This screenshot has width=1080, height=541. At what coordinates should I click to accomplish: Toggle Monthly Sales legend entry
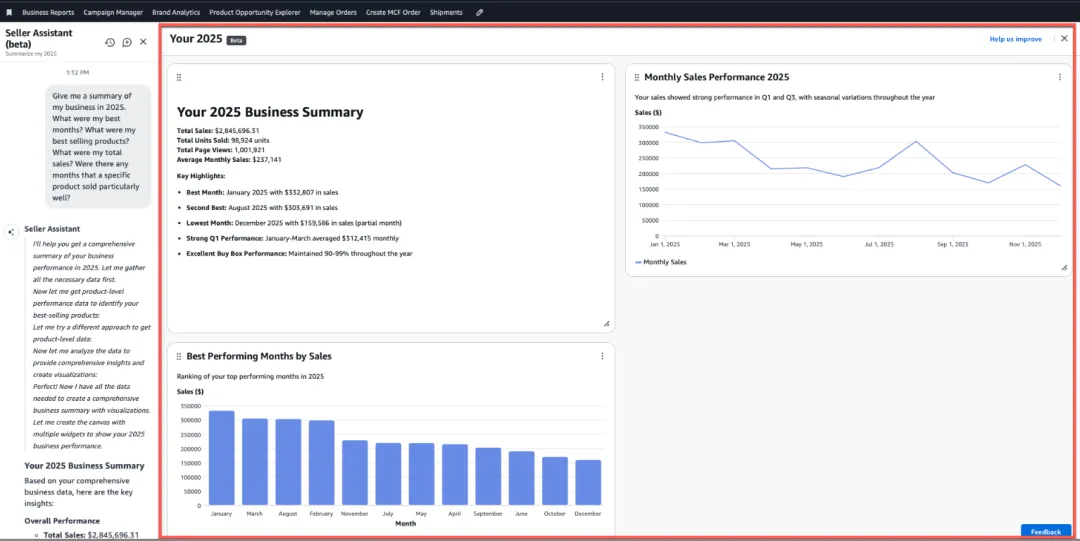click(x=660, y=262)
